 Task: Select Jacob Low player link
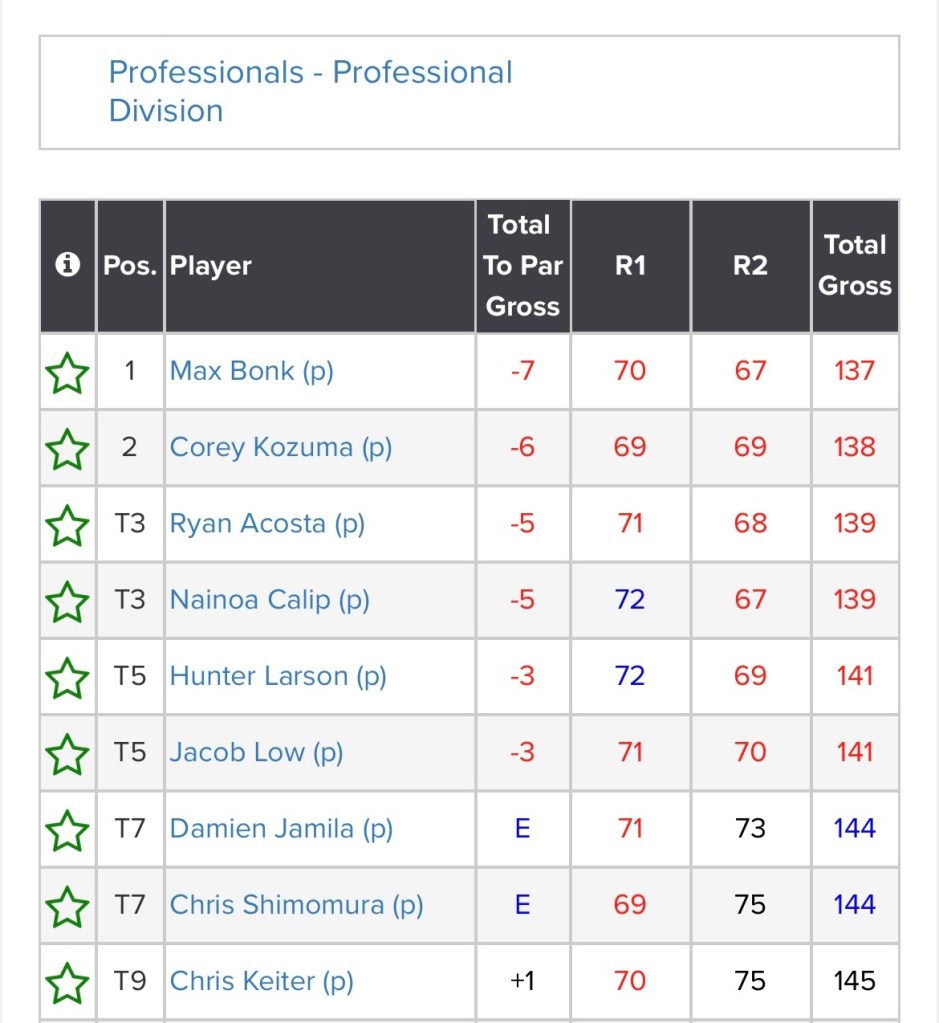256,752
